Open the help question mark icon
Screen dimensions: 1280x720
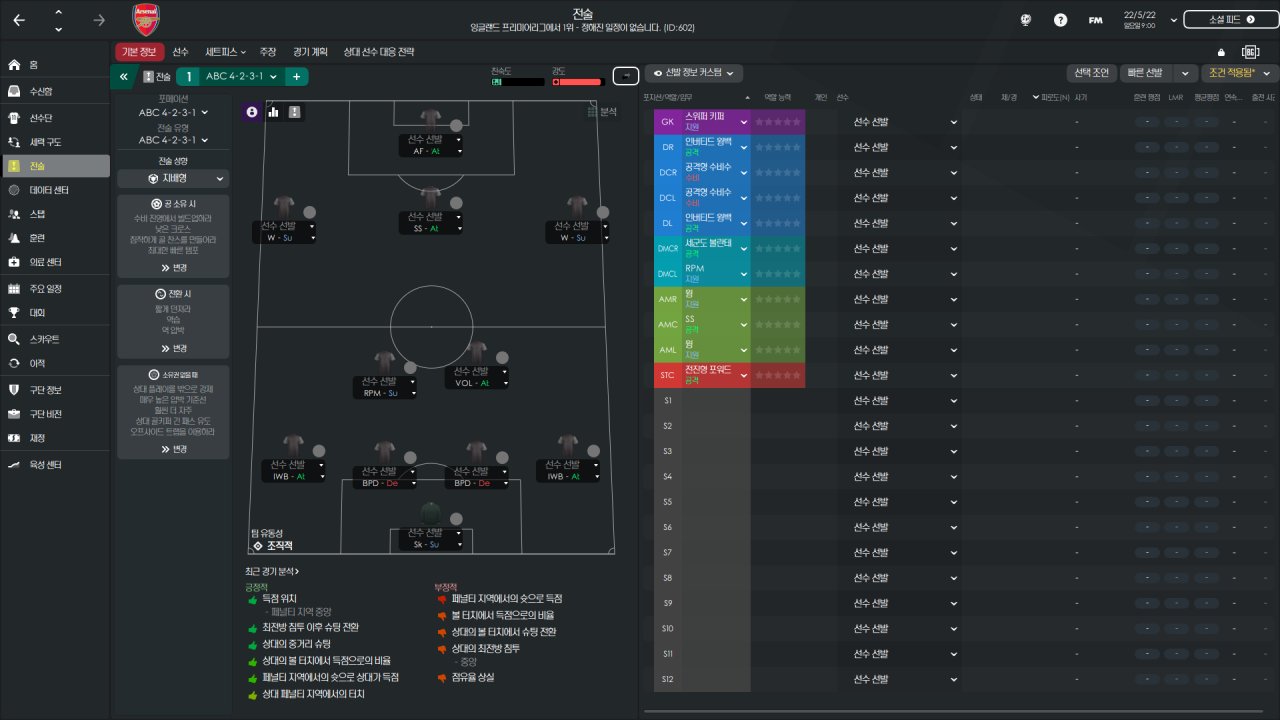1061,20
